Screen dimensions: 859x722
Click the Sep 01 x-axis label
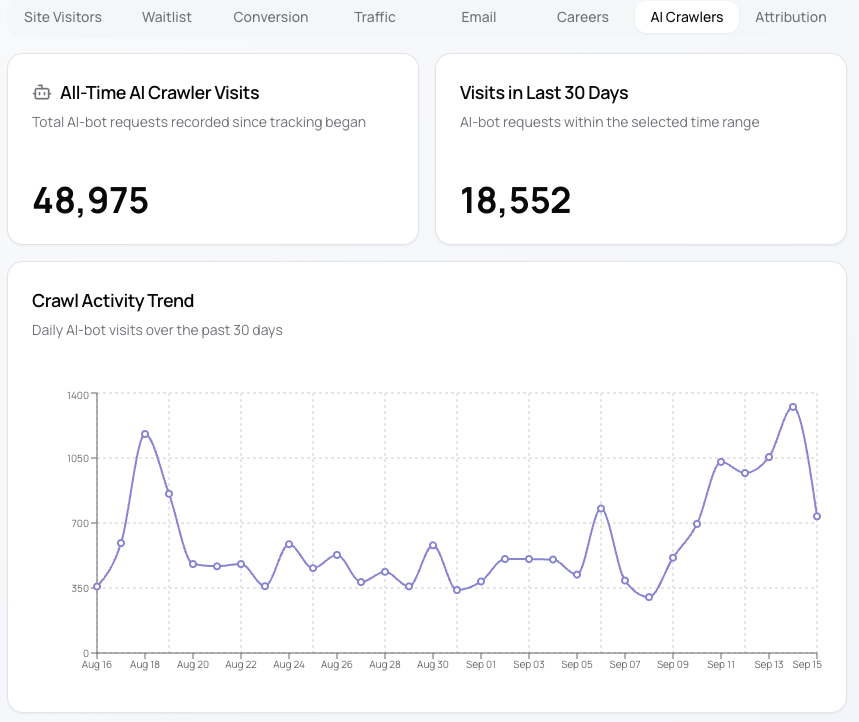click(481, 664)
